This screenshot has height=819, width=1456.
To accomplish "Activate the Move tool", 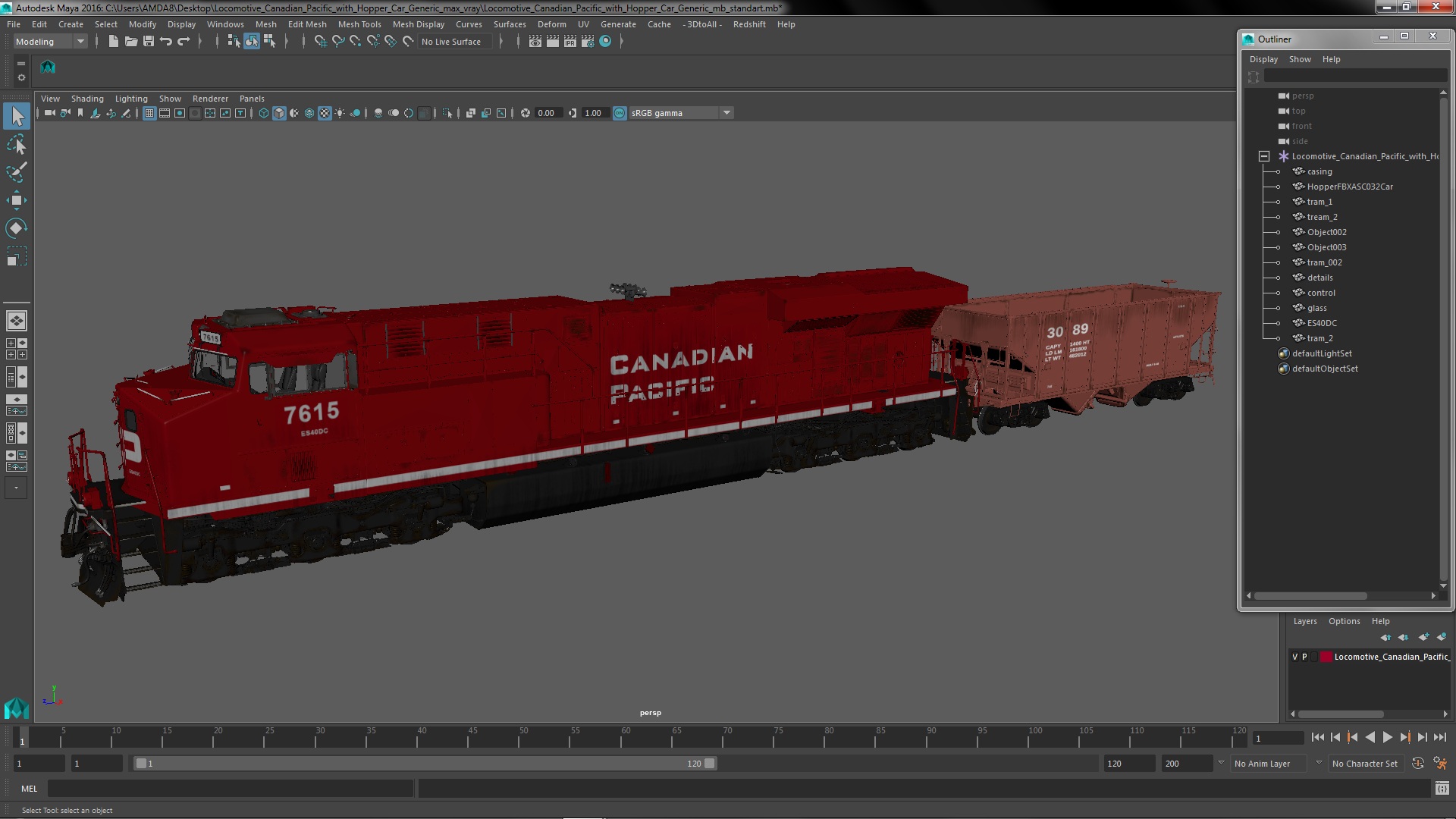I will (17, 200).
